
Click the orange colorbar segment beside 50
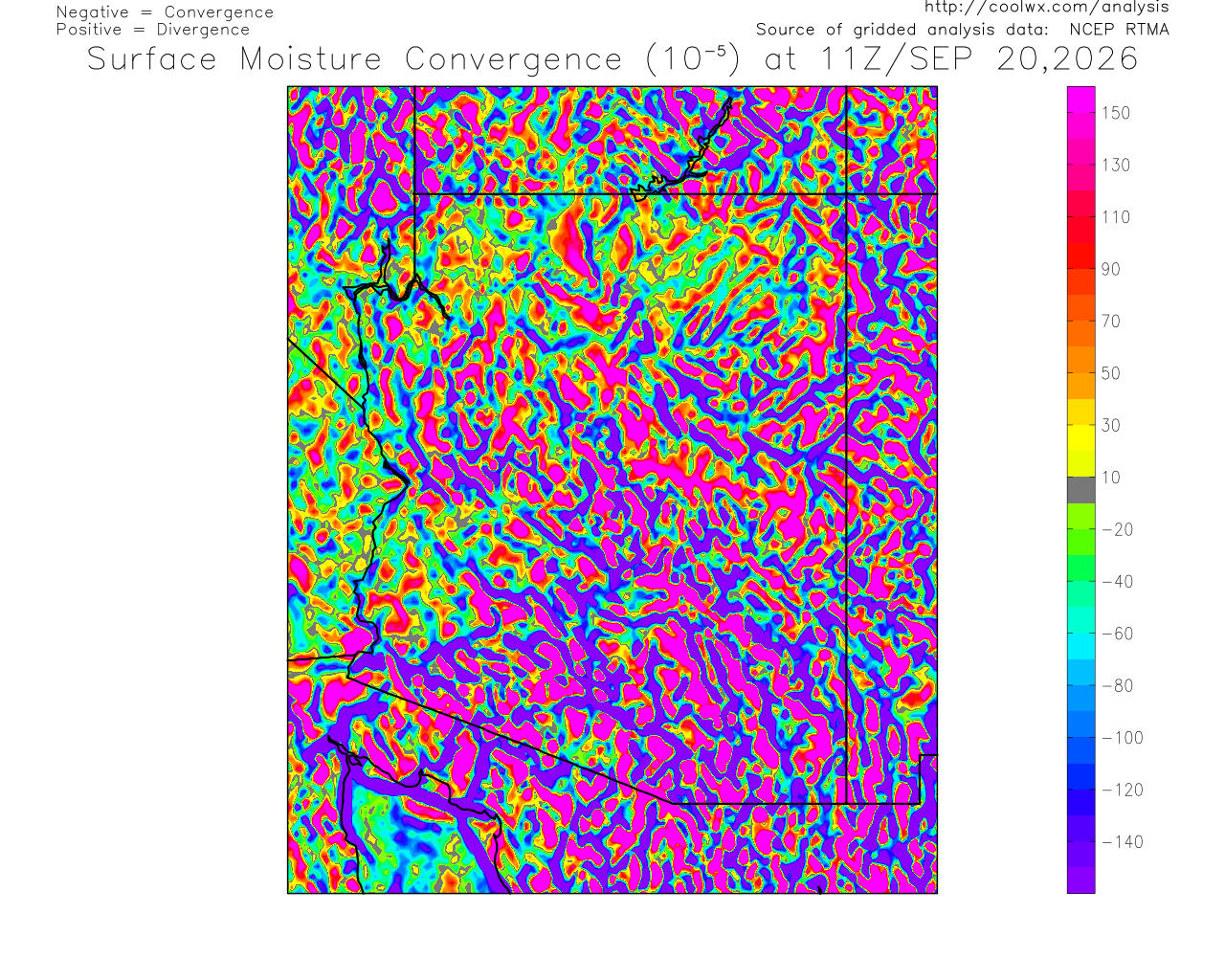coord(1081,372)
